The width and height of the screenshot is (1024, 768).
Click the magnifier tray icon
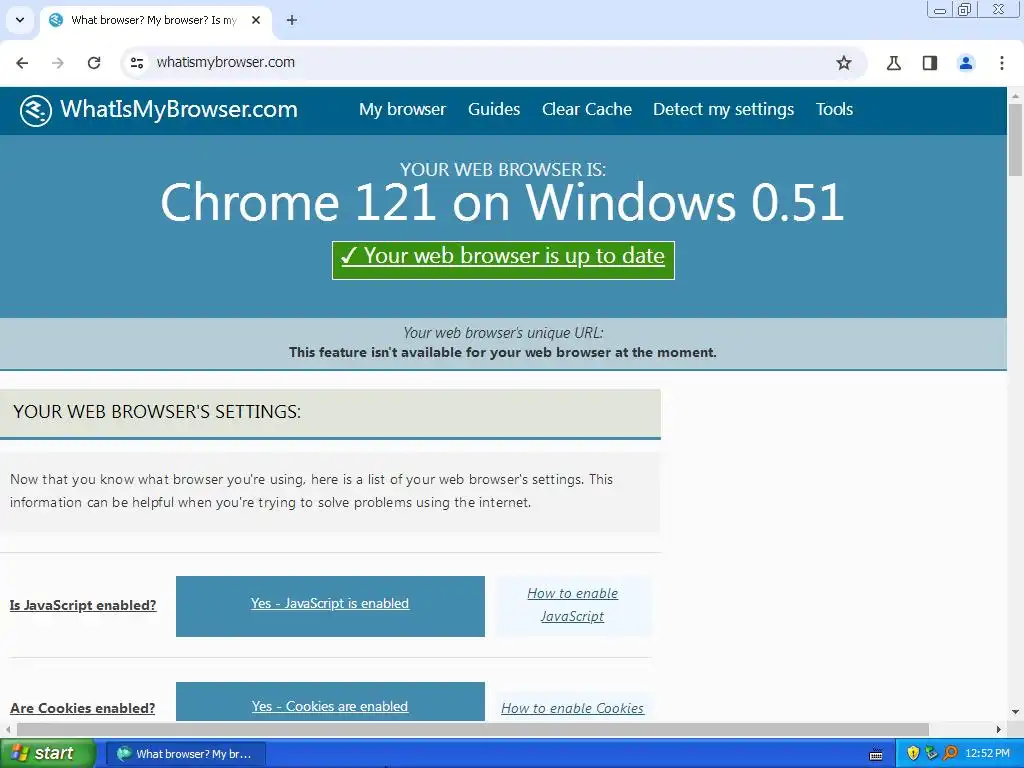pyautogui.click(x=950, y=754)
